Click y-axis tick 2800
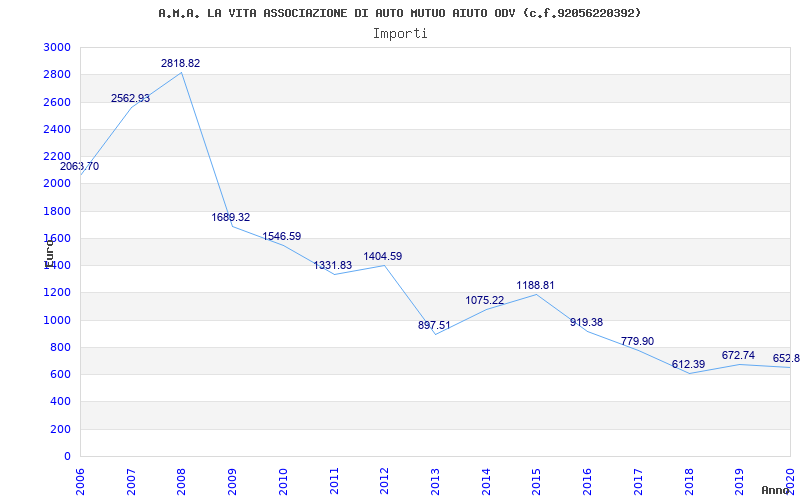800x500 pixels. [x=57, y=75]
